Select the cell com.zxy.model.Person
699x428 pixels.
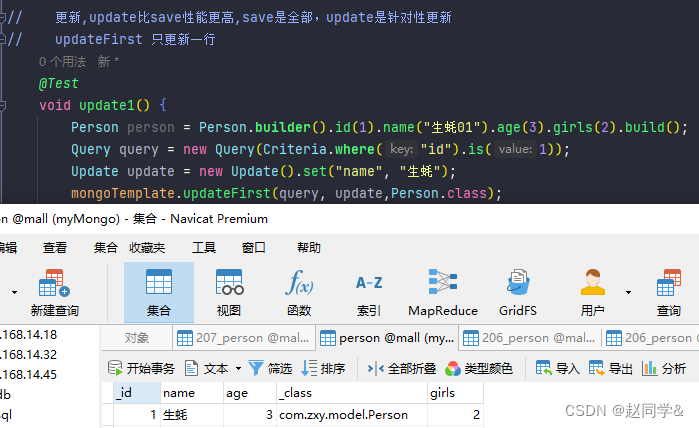pos(352,415)
